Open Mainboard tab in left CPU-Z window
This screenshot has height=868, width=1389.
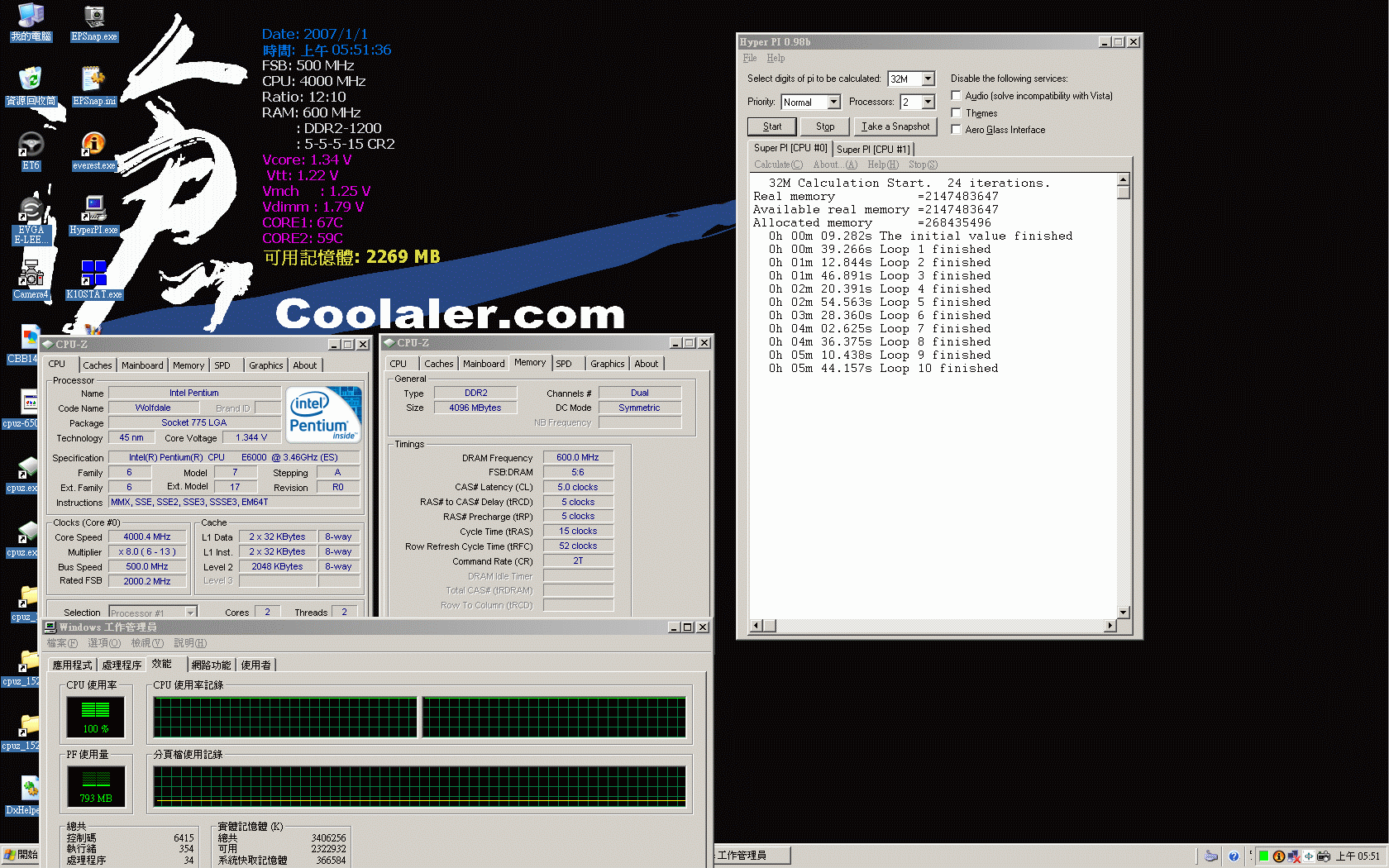(x=142, y=365)
